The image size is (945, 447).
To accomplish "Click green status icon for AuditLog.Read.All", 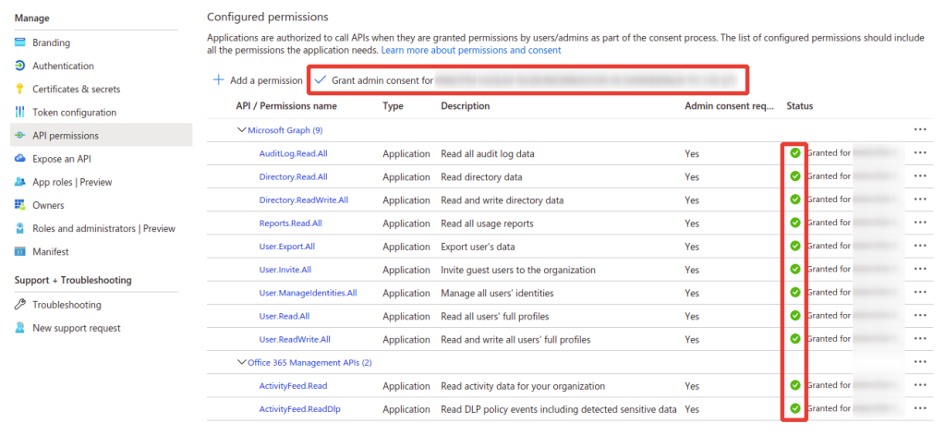I will coord(795,153).
